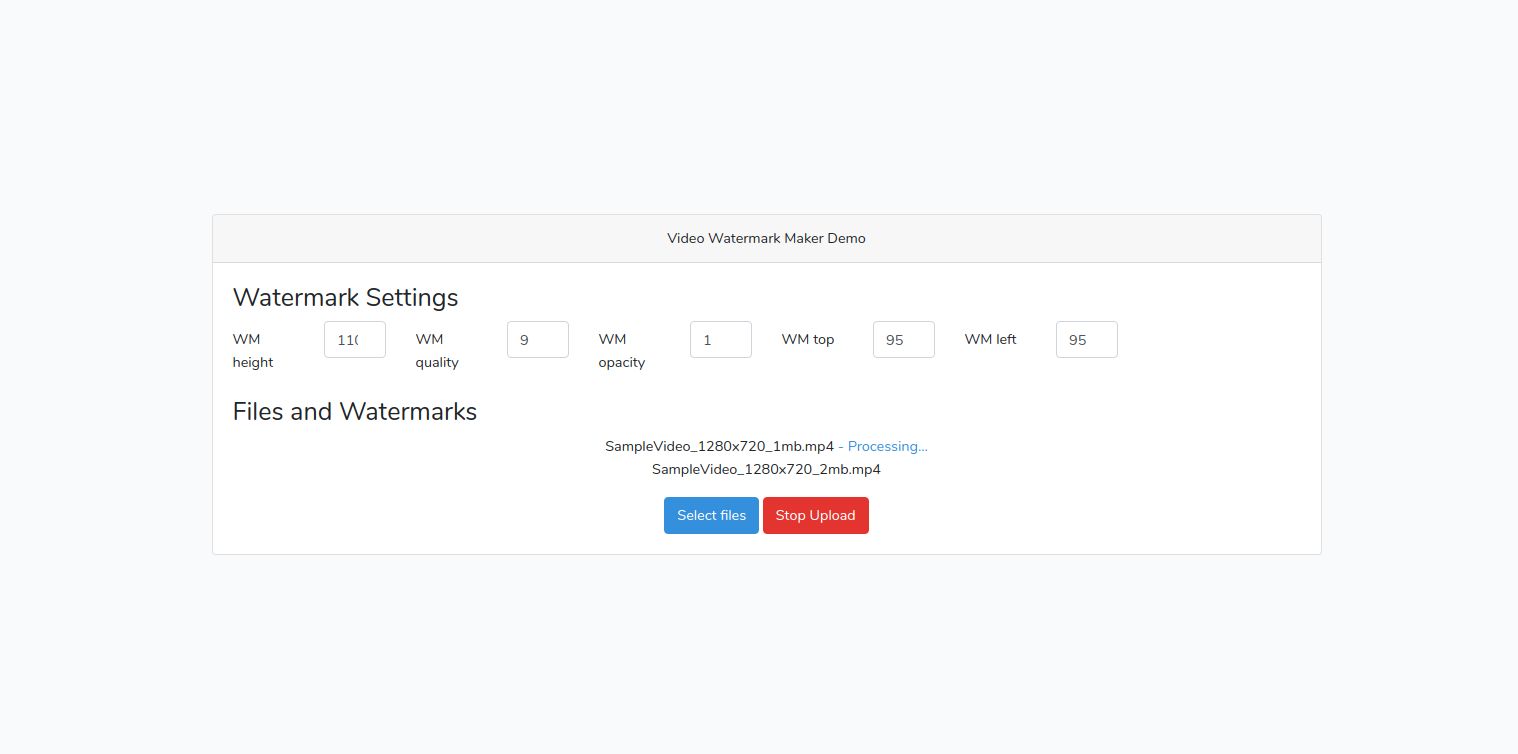Click the red Stop Upload button

(x=815, y=516)
